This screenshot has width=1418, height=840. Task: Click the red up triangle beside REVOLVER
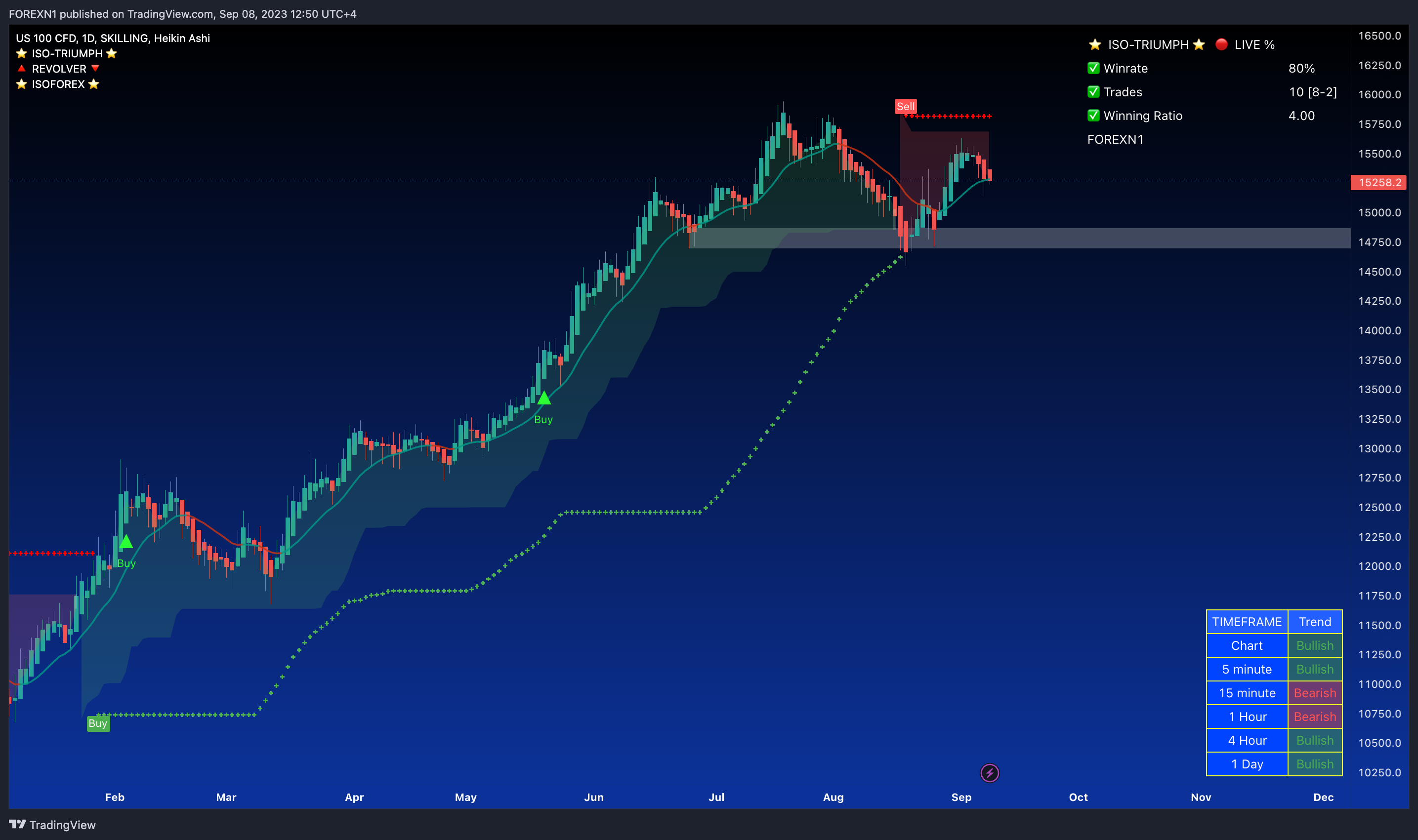click(22, 69)
